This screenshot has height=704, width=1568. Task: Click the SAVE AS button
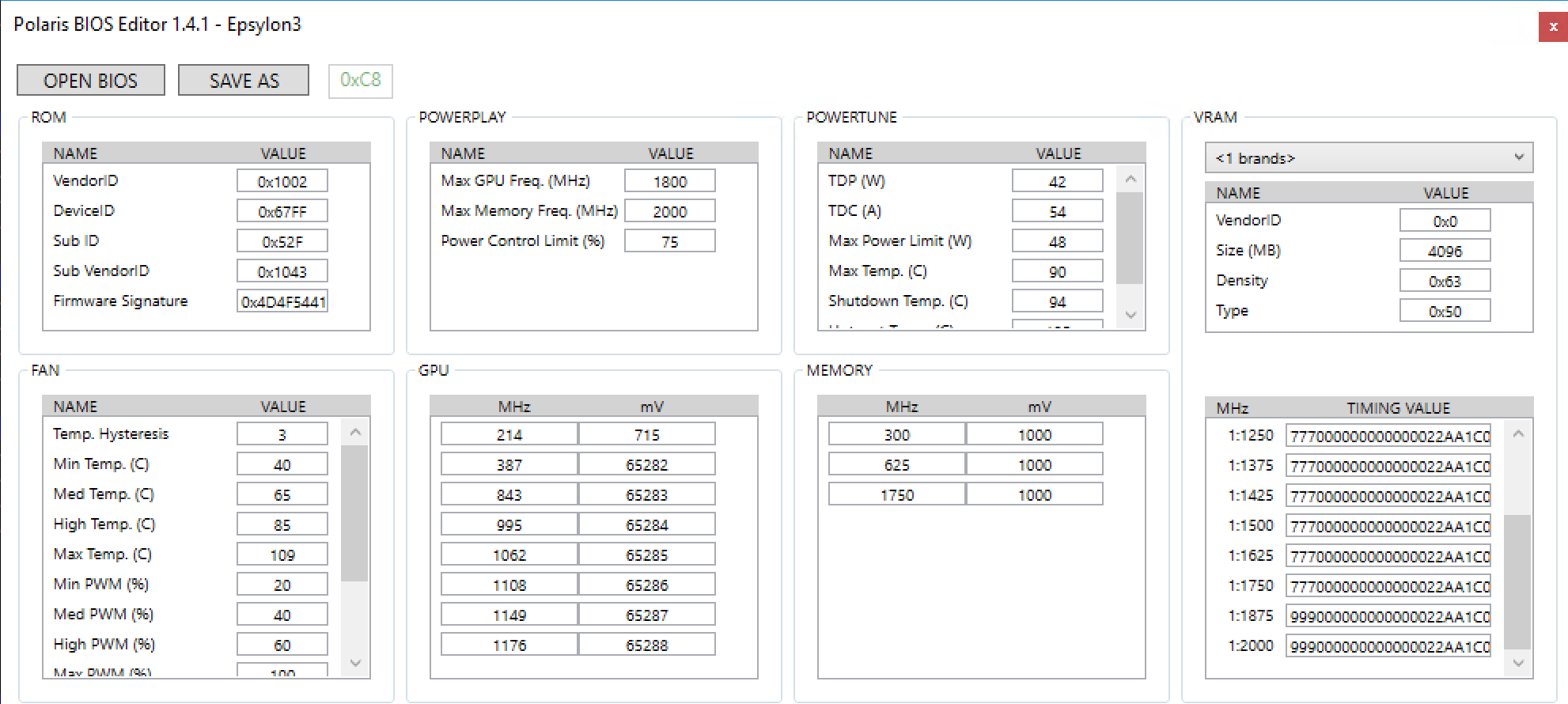[x=244, y=80]
